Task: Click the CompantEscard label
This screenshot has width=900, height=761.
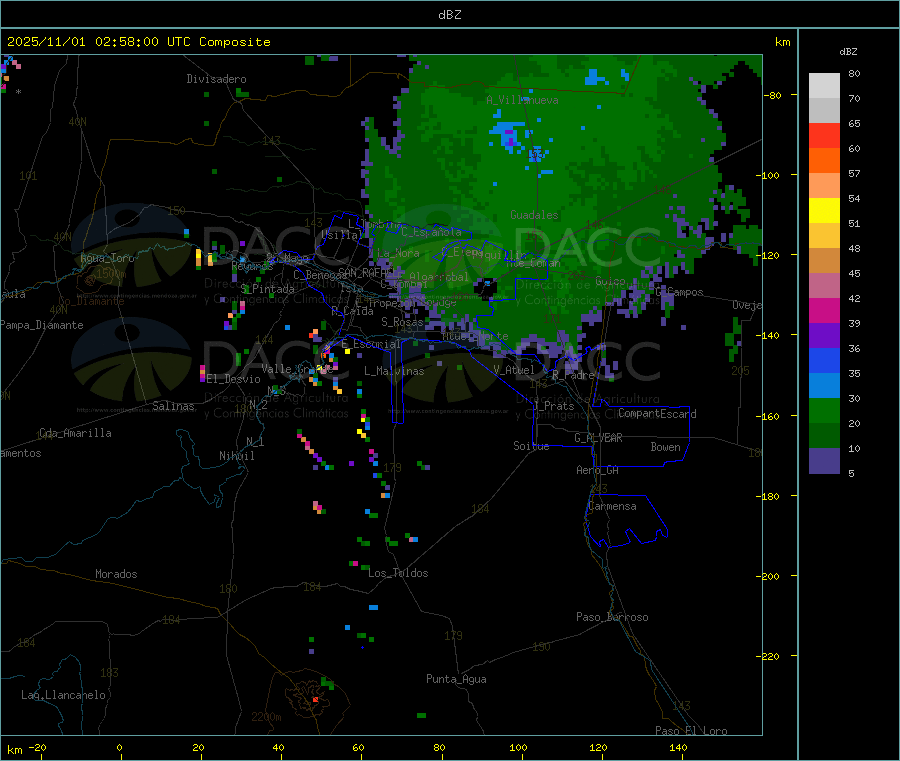Action: click(x=657, y=414)
